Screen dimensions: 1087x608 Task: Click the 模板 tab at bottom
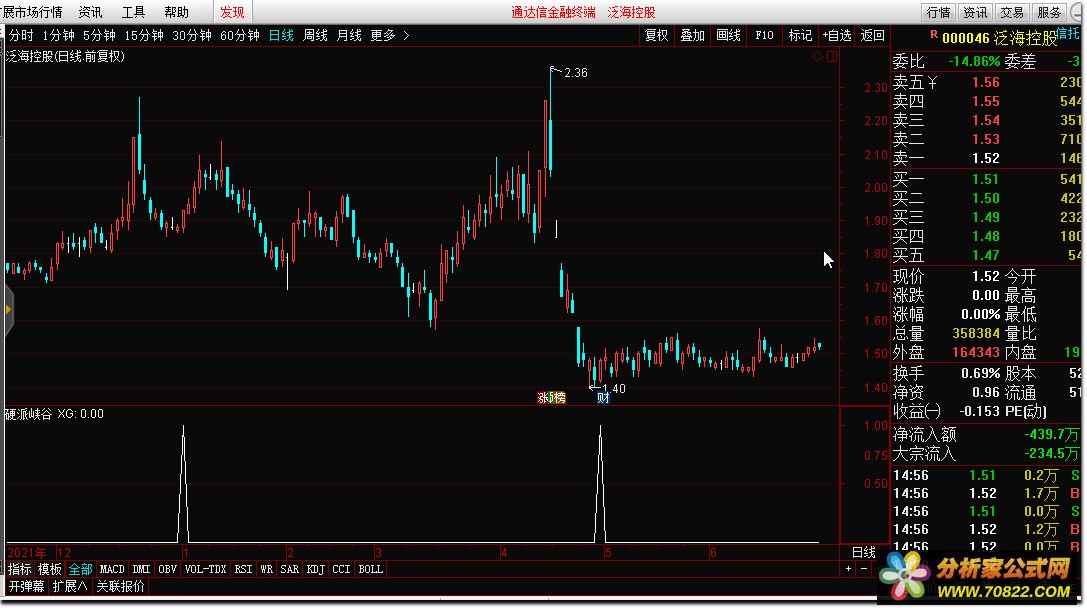(50, 569)
